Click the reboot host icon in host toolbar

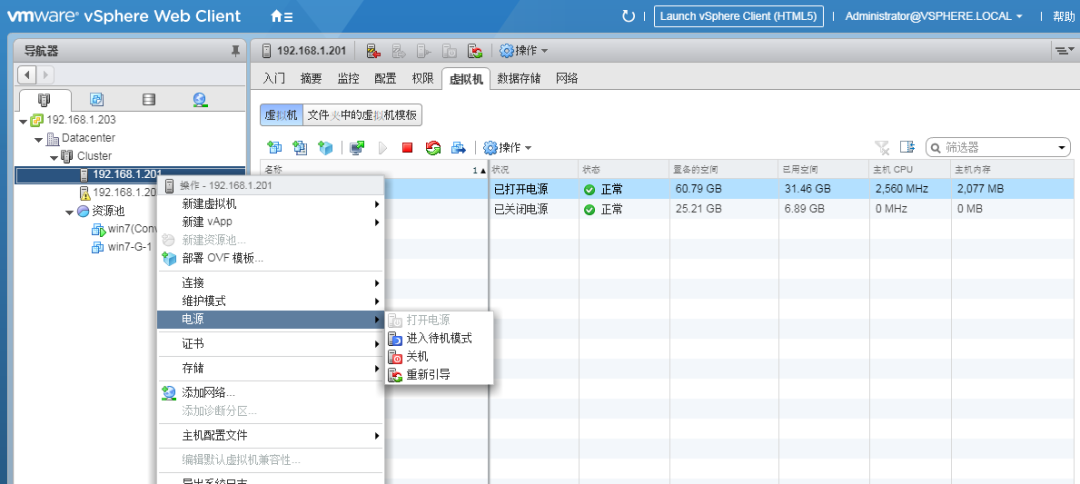coord(475,50)
